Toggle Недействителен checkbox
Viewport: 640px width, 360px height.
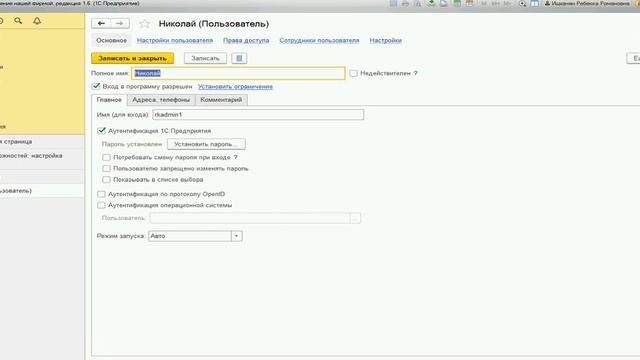(x=353, y=73)
